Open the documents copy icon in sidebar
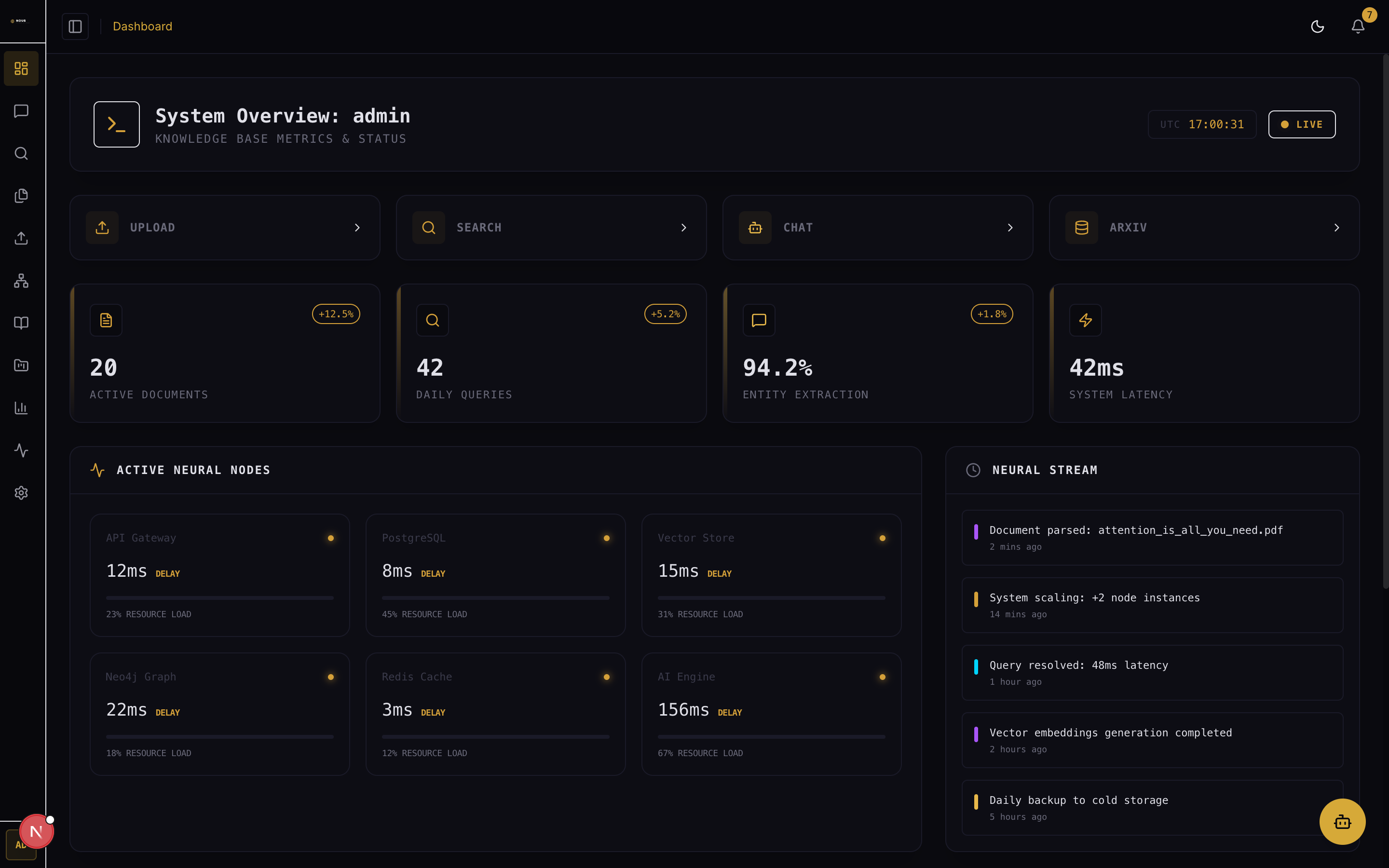The height and width of the screenshot is (868, 1389). (21, 196)
